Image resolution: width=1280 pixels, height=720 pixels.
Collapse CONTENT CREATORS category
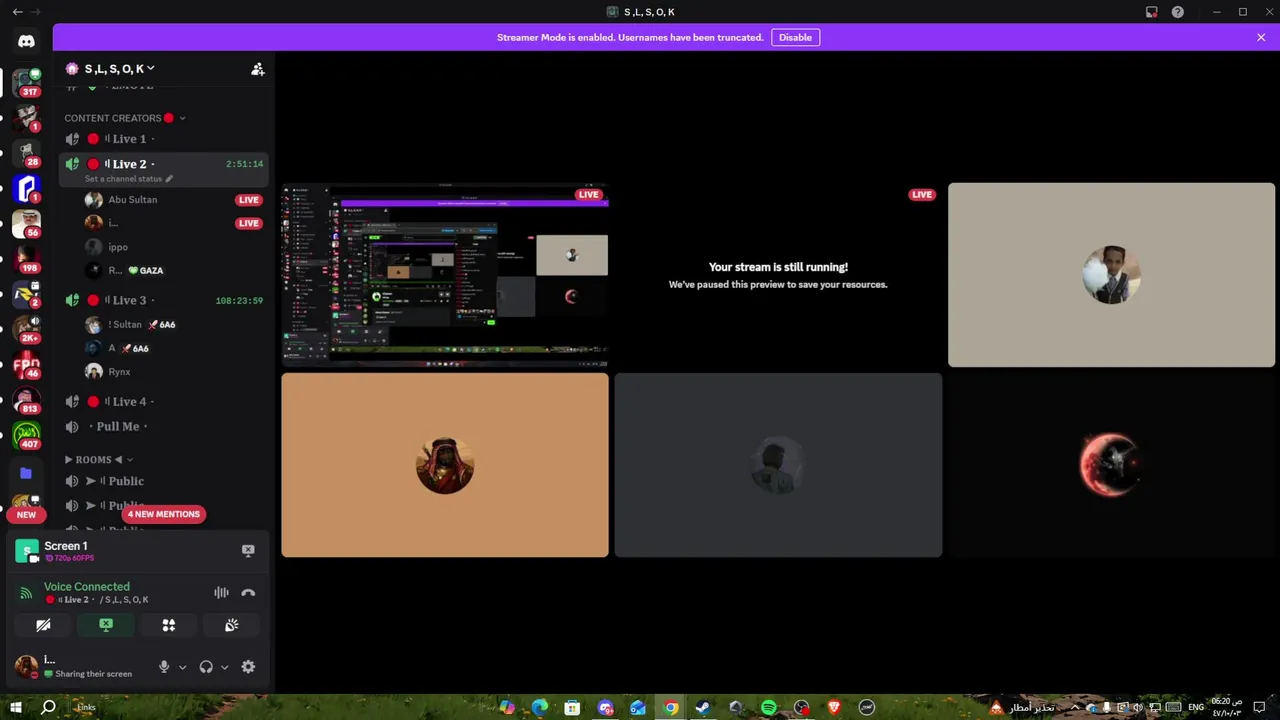point(124,118)
